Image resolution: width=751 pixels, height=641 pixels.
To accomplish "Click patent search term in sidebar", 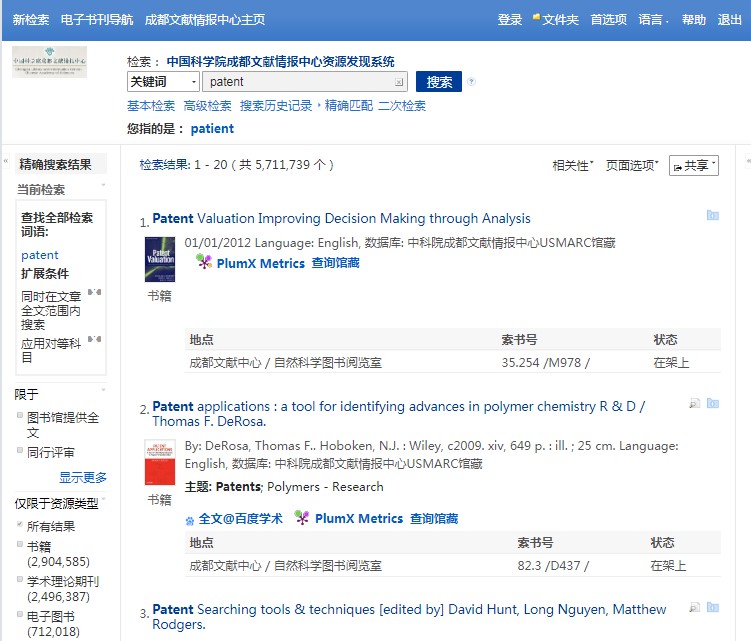I will pos(40,255).
